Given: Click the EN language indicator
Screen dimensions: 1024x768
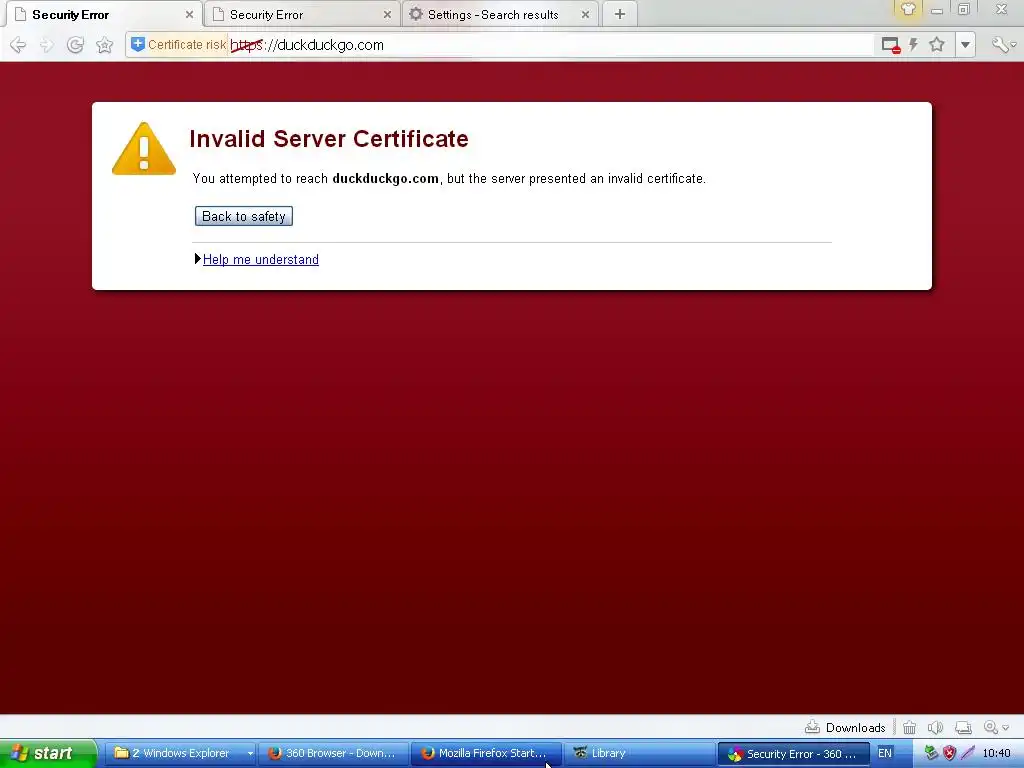Looking at the screenshot, I should point(885,753).
